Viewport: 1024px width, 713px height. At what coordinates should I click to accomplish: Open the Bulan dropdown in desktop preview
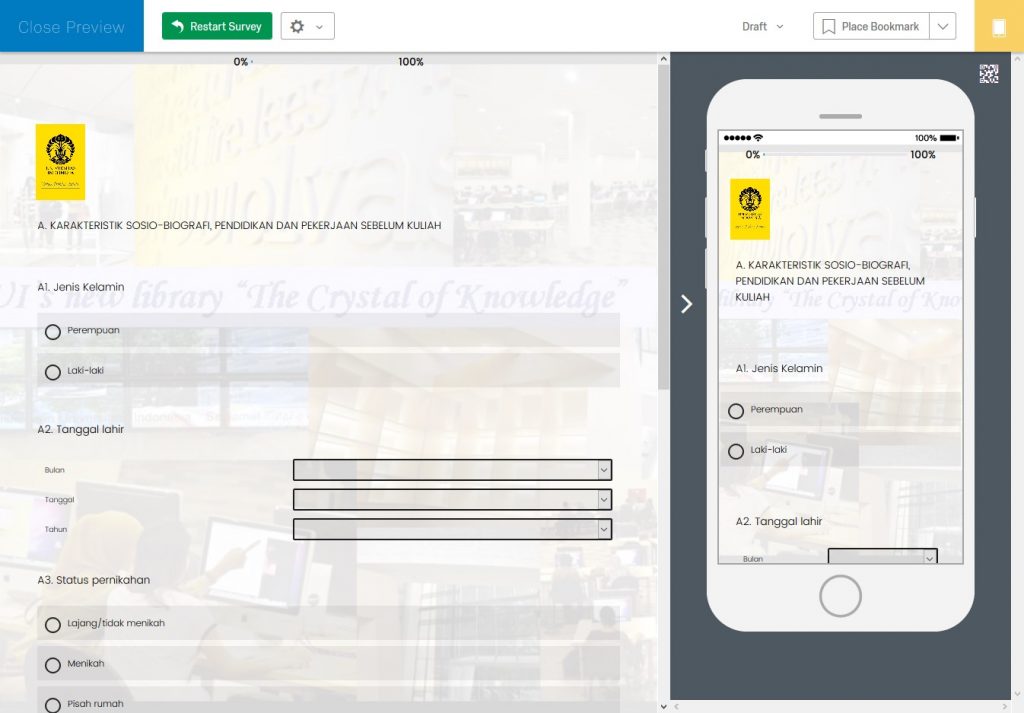coord(453,469)
